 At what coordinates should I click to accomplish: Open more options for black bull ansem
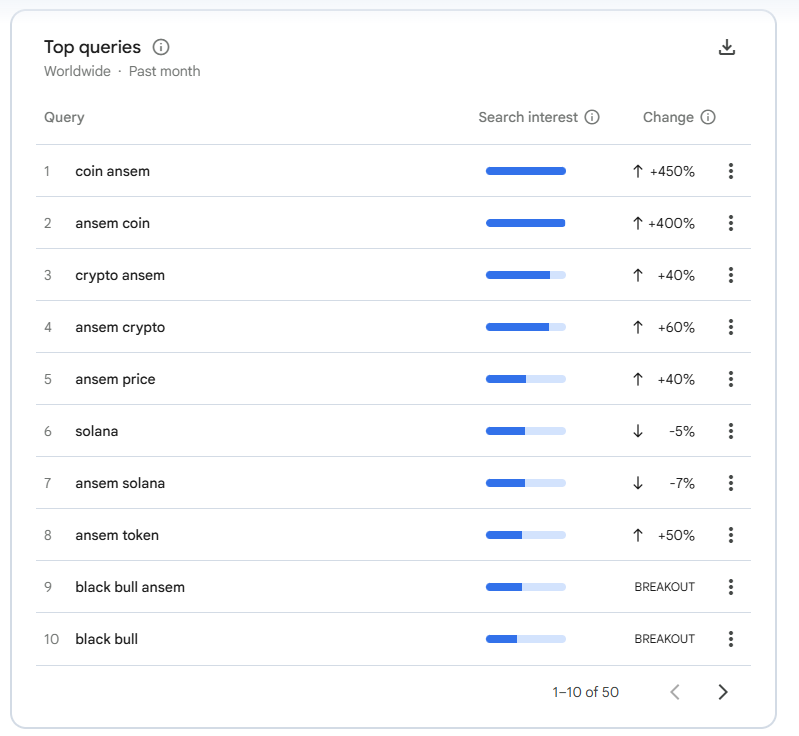pos(731,587)
